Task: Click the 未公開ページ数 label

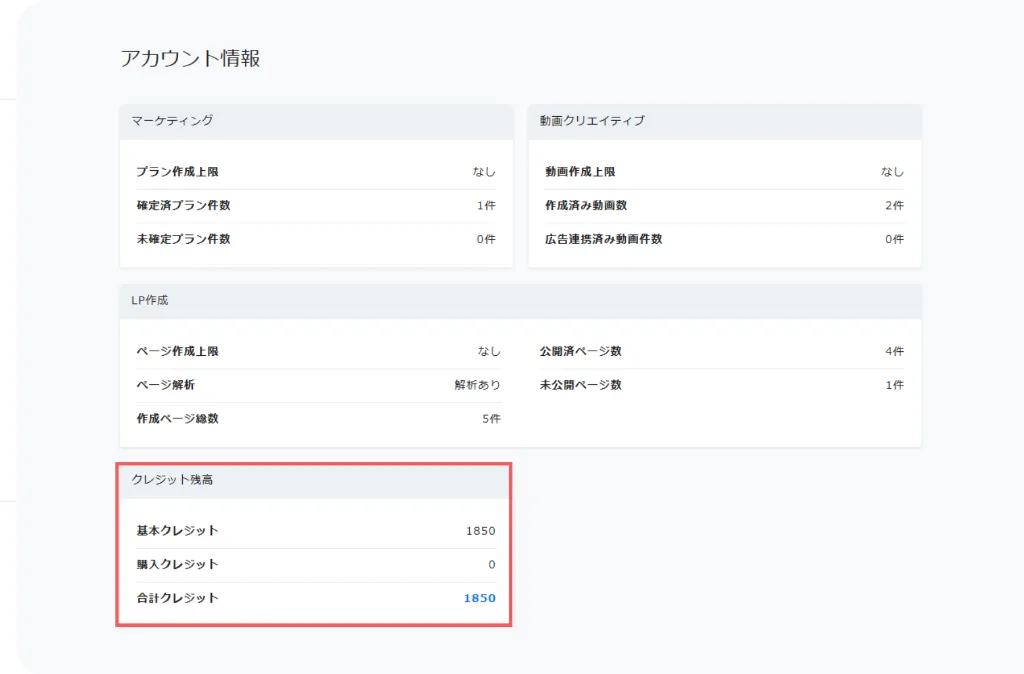Action: [x=580, y=385]
